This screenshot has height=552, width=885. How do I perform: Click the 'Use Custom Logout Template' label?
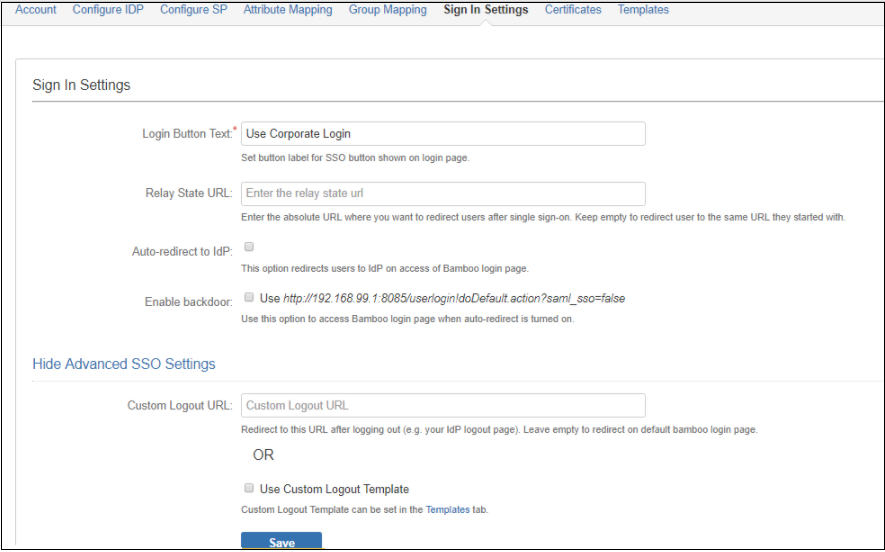click(x=334, y=489)
